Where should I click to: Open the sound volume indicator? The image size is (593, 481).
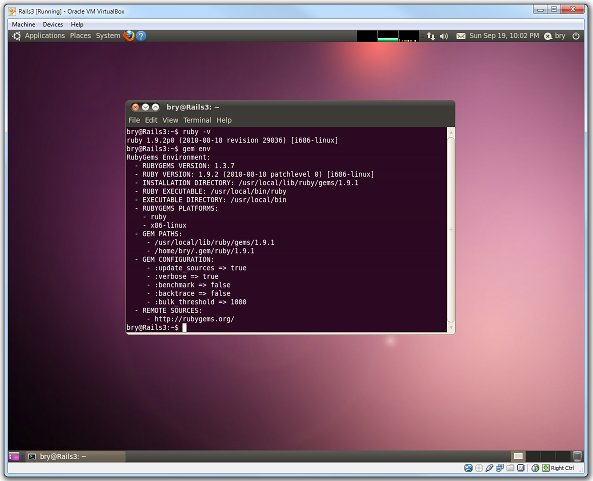444,36
